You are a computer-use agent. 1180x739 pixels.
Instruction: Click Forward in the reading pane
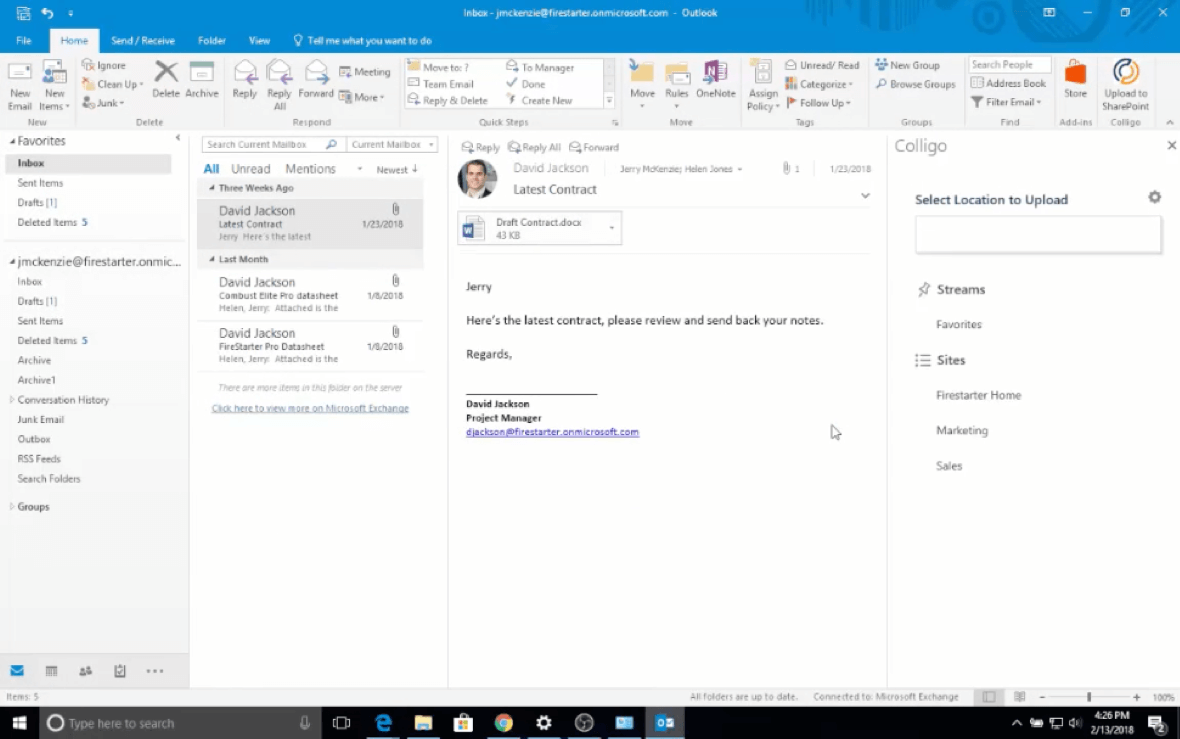594,147
